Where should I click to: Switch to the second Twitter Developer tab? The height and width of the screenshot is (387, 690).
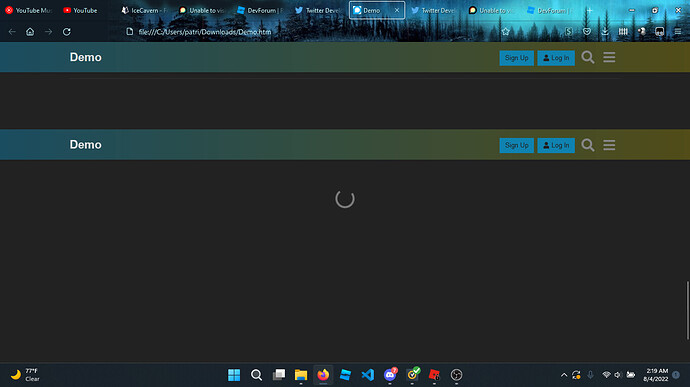434,10
